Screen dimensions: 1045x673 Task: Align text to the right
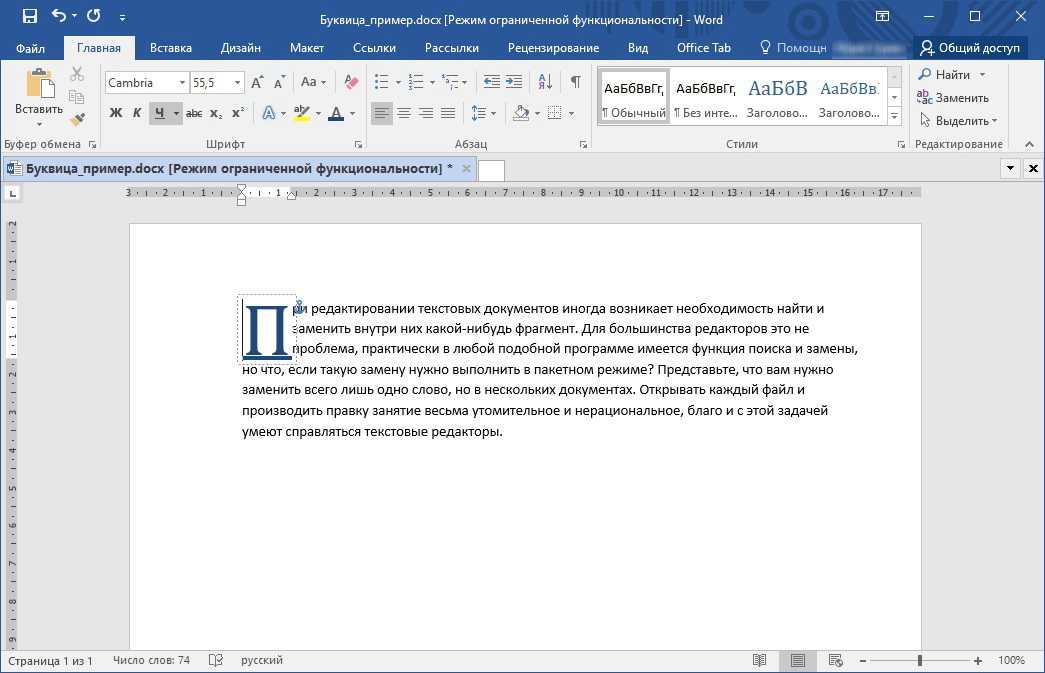426,113
